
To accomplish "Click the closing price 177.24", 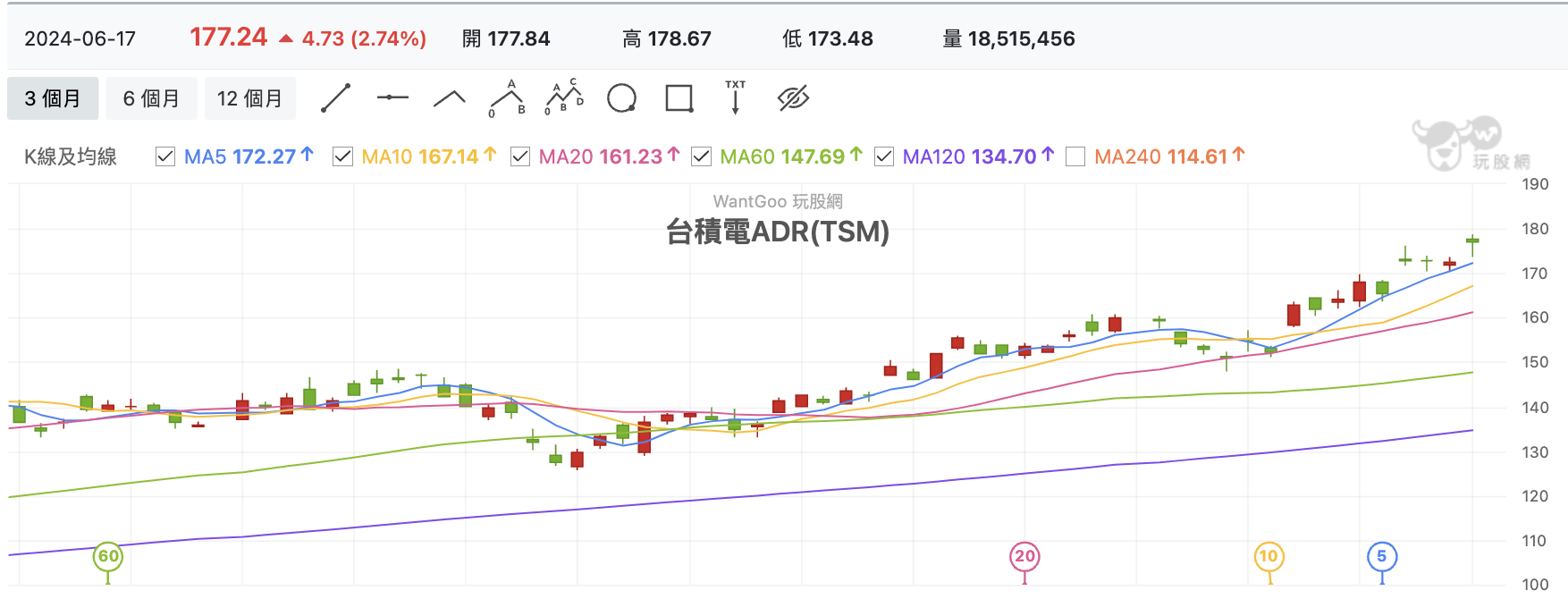I will [x=228, y=38].
